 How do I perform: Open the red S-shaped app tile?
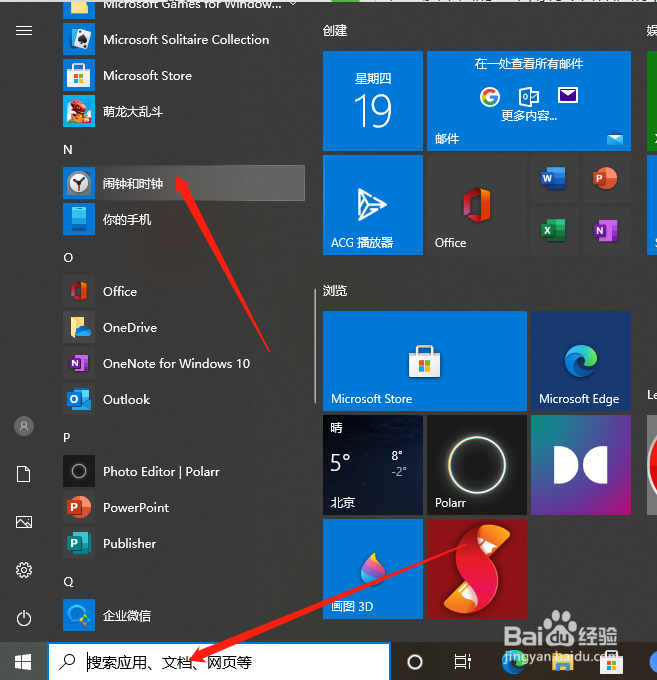477,569
